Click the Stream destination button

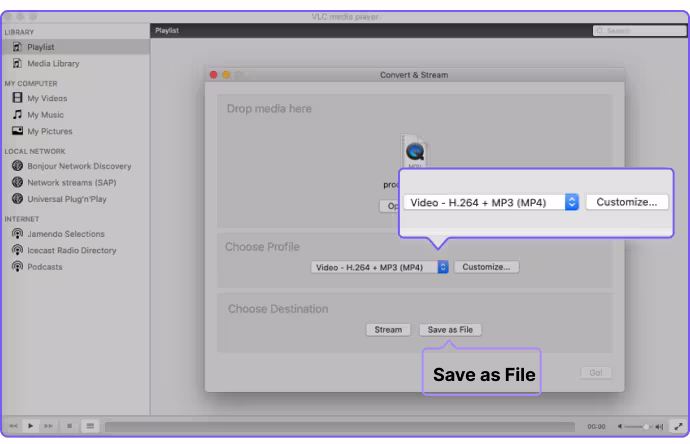388,330
